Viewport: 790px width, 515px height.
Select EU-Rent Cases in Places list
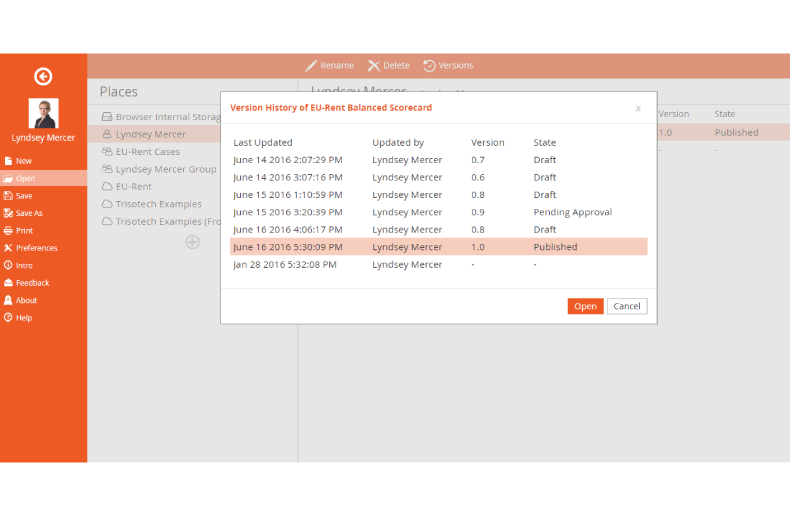[147, 152]
